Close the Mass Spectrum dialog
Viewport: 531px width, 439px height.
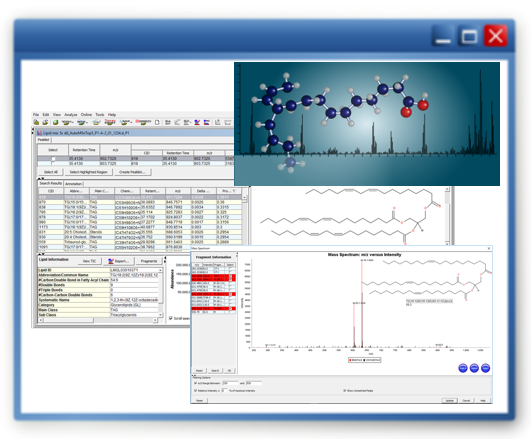coord(489,248)
